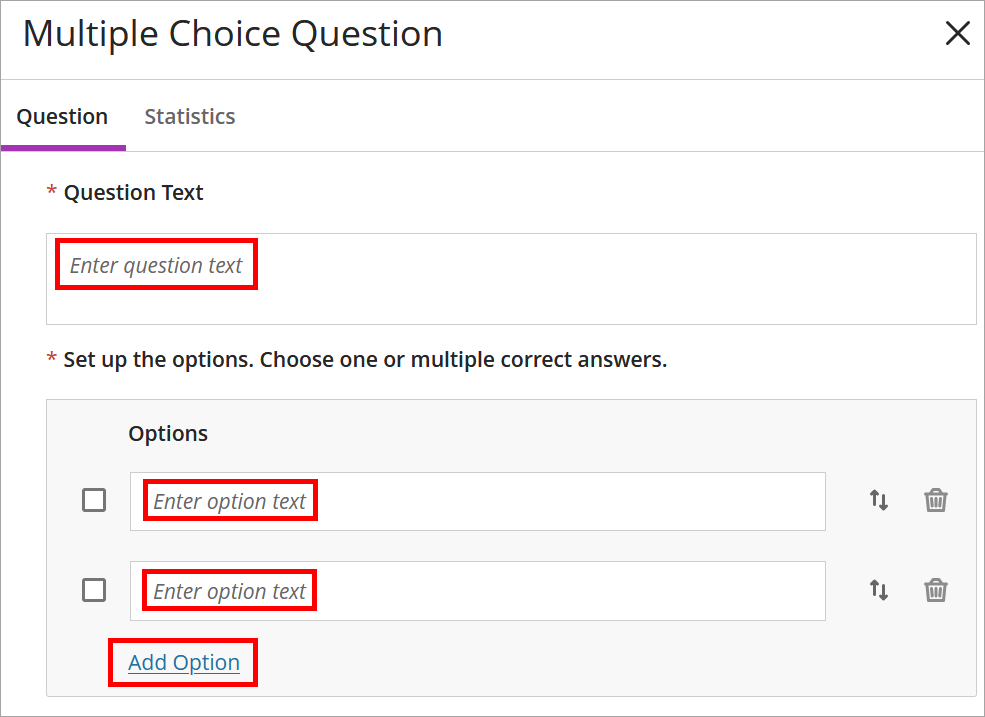985x717 pixels.
Task: Close the Multiple Choice Question dialog
Action: point(957,33)
